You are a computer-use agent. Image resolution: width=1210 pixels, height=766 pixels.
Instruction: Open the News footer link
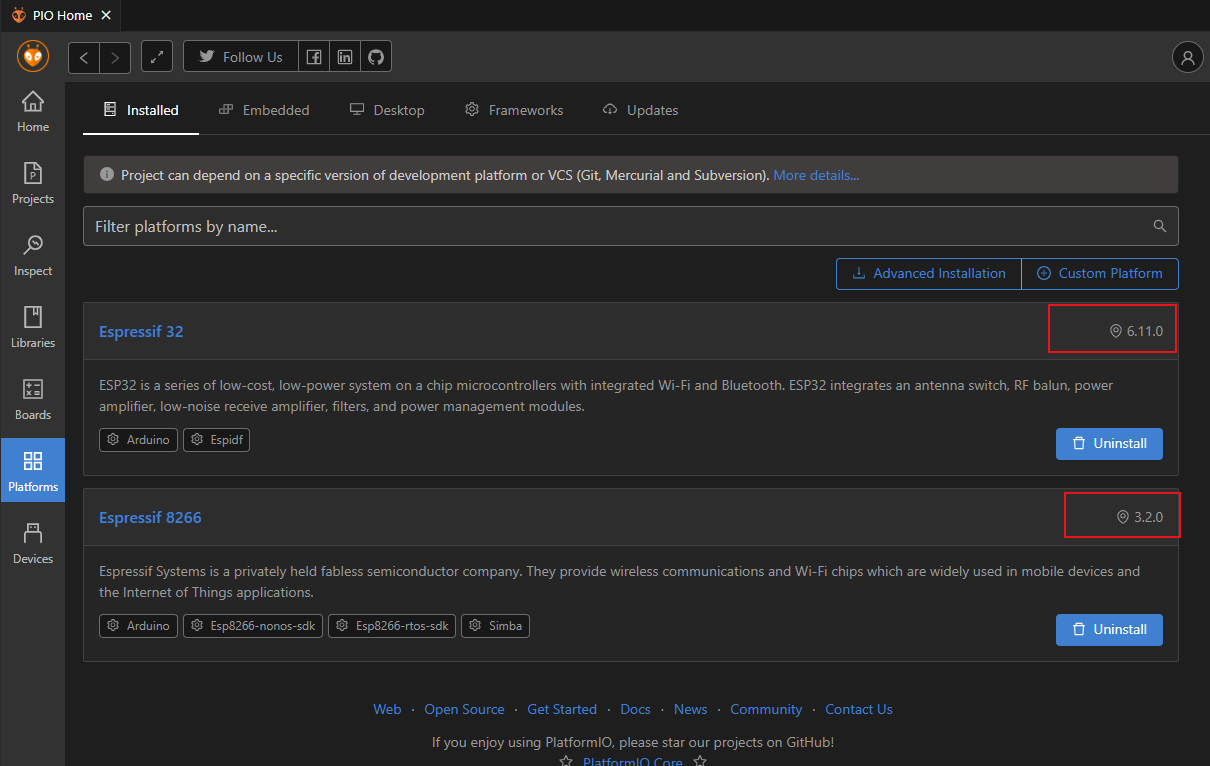click(690, 709)
